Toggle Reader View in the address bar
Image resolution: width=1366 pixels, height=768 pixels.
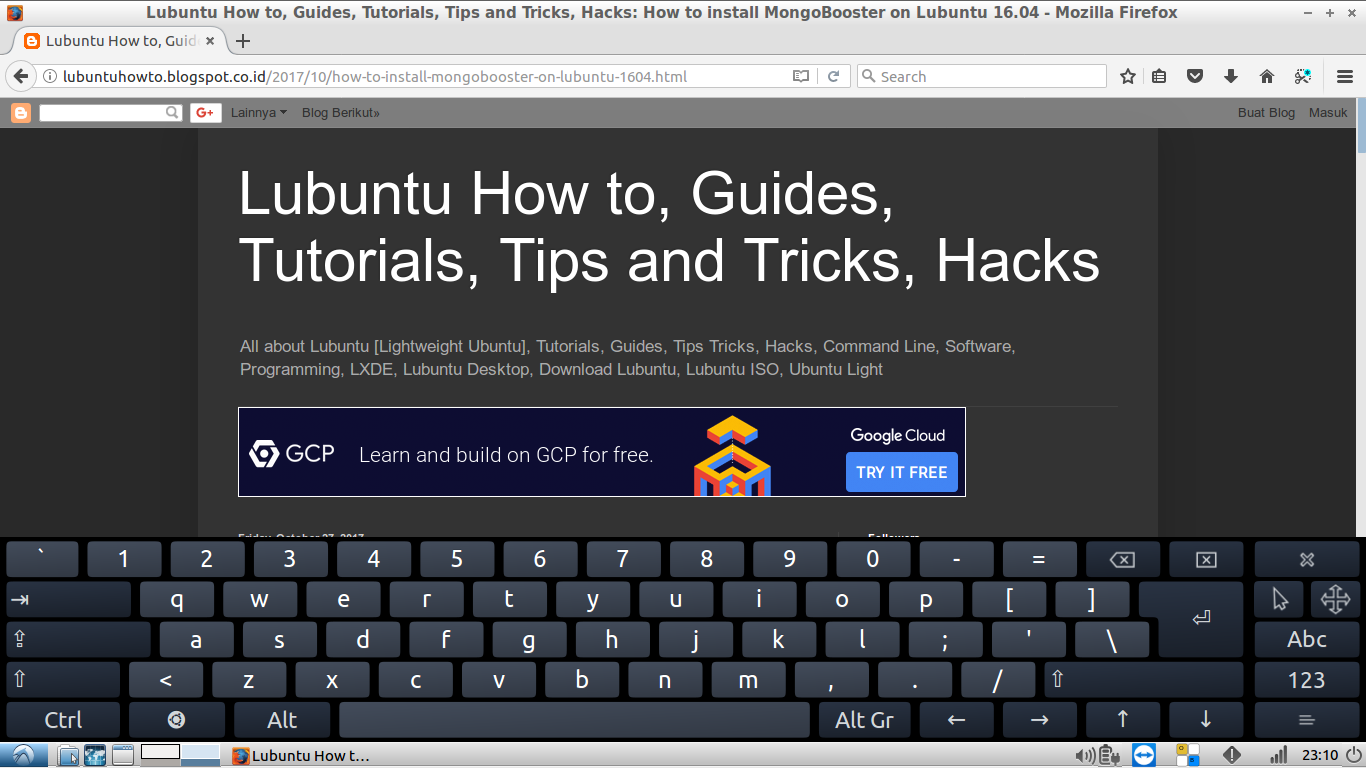click(800, 75)
